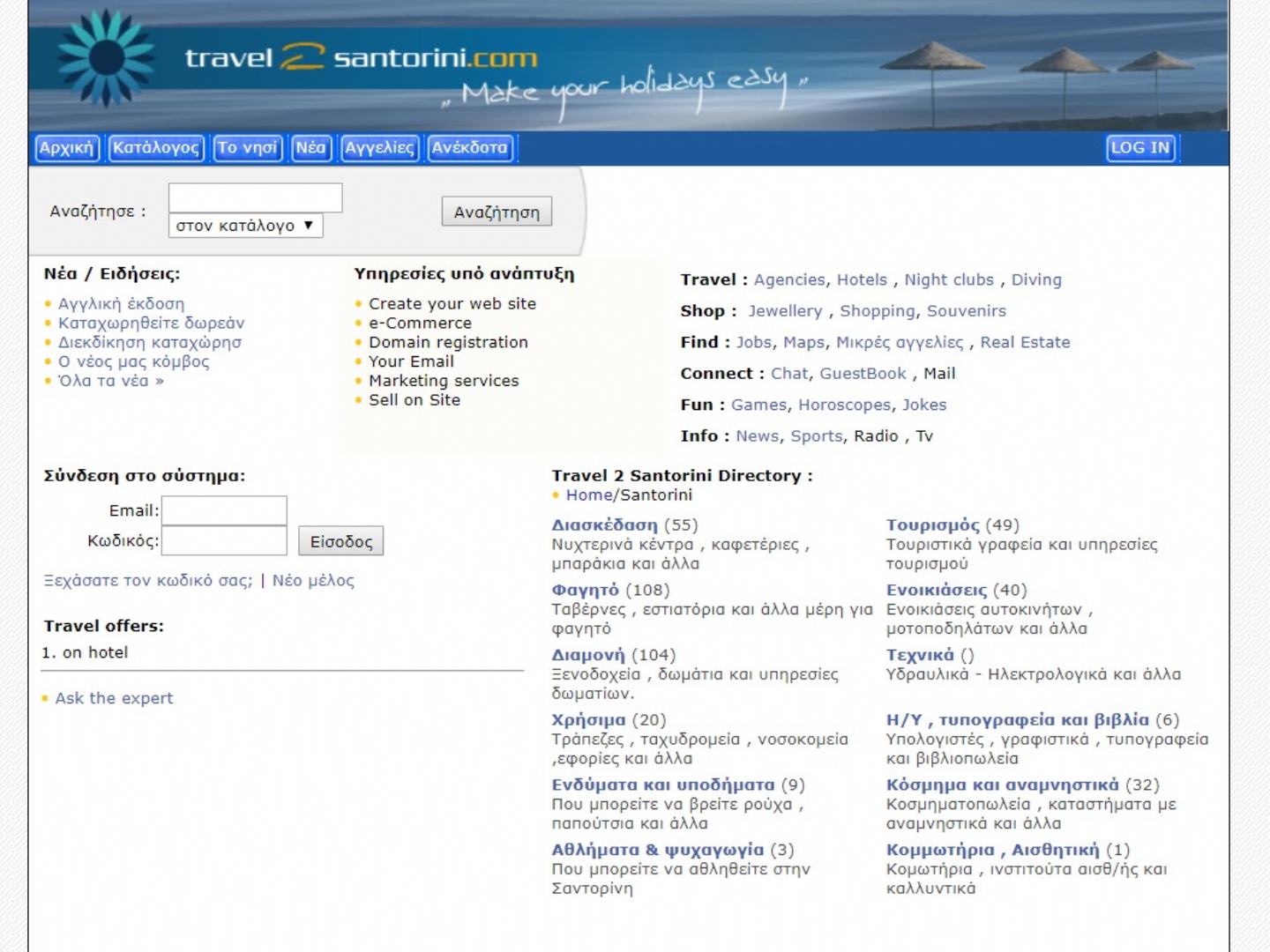Image resolution: width=1270 pixels, height=952 pixels.
Task: Expand the 'στον κατάλογο' dropdown
Action: (x=246, y=226)
